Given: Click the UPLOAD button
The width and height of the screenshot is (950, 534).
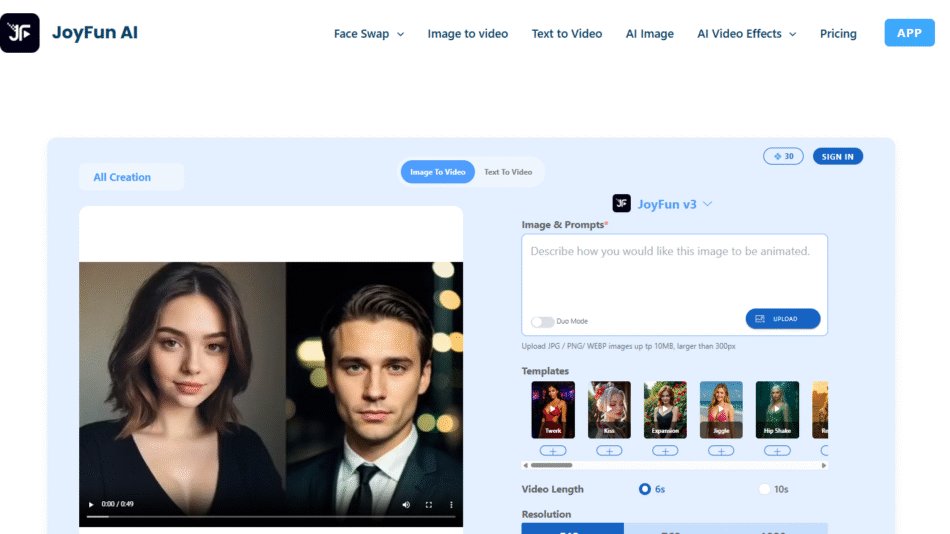Looking at the screenshot, I should (783, 319).
